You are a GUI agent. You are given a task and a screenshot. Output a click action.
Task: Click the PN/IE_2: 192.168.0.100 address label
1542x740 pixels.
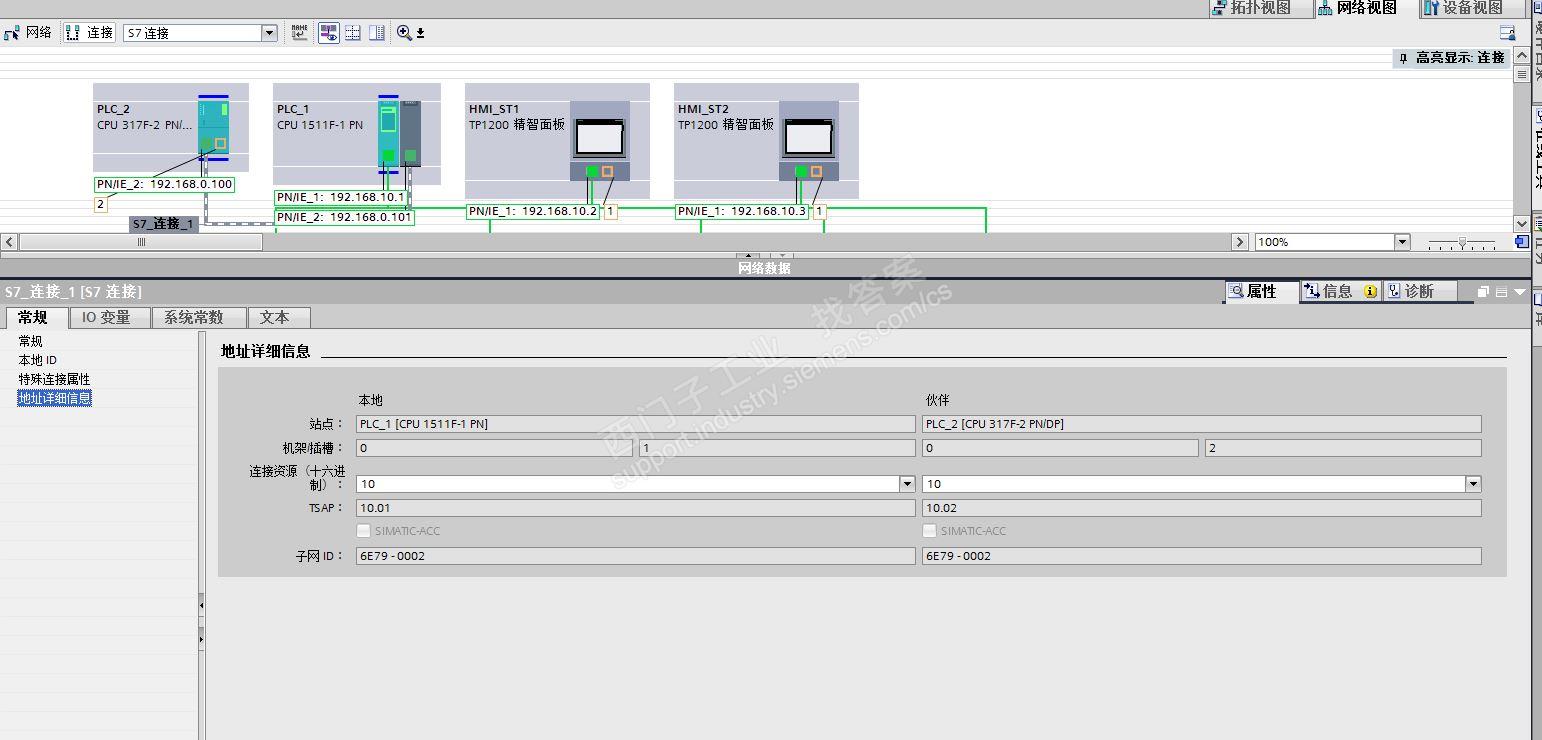(x=165, y=185)
